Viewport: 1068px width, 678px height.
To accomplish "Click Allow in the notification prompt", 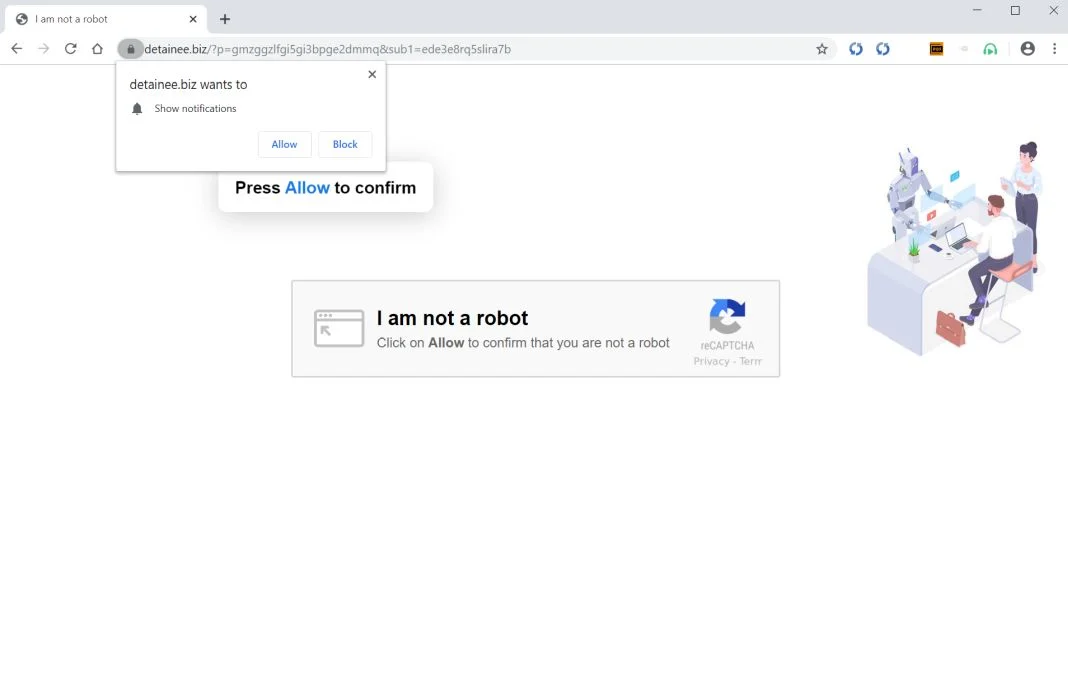I will click(285, 144).
